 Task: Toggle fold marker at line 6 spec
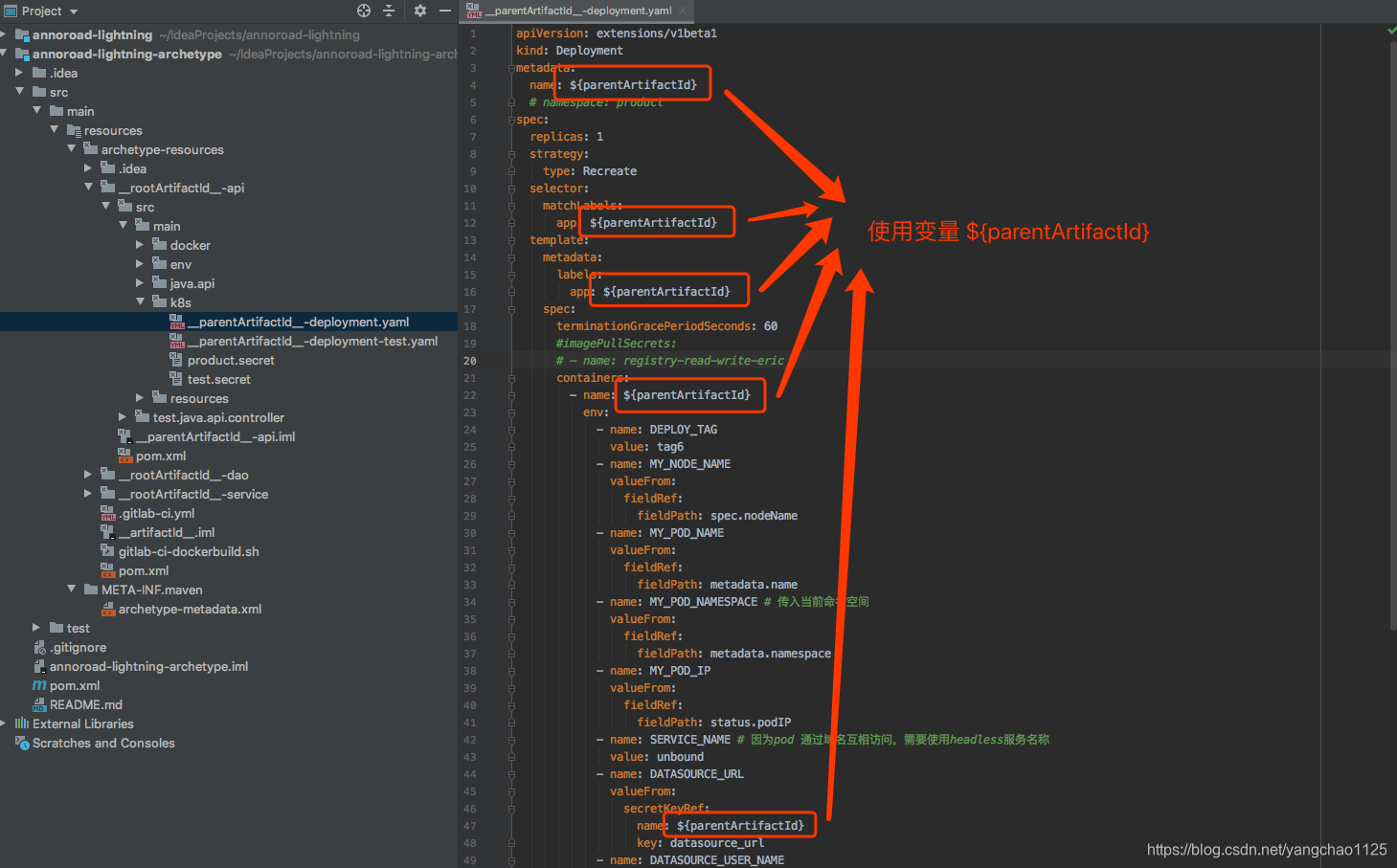[511, 120]
